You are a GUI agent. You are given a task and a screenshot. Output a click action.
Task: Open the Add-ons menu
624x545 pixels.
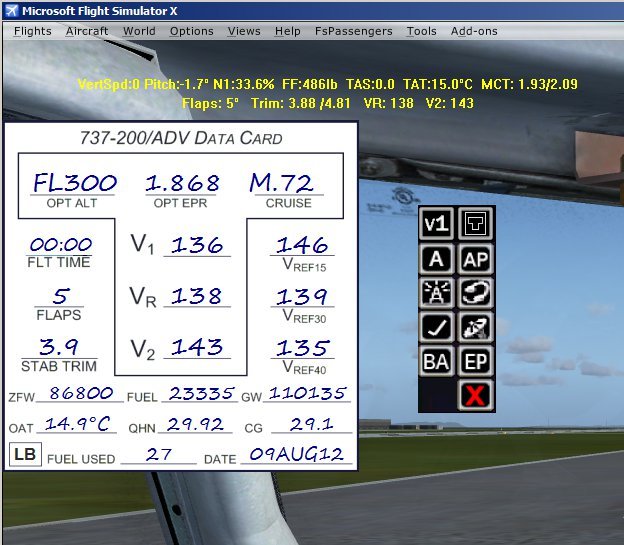pos(474,31)
